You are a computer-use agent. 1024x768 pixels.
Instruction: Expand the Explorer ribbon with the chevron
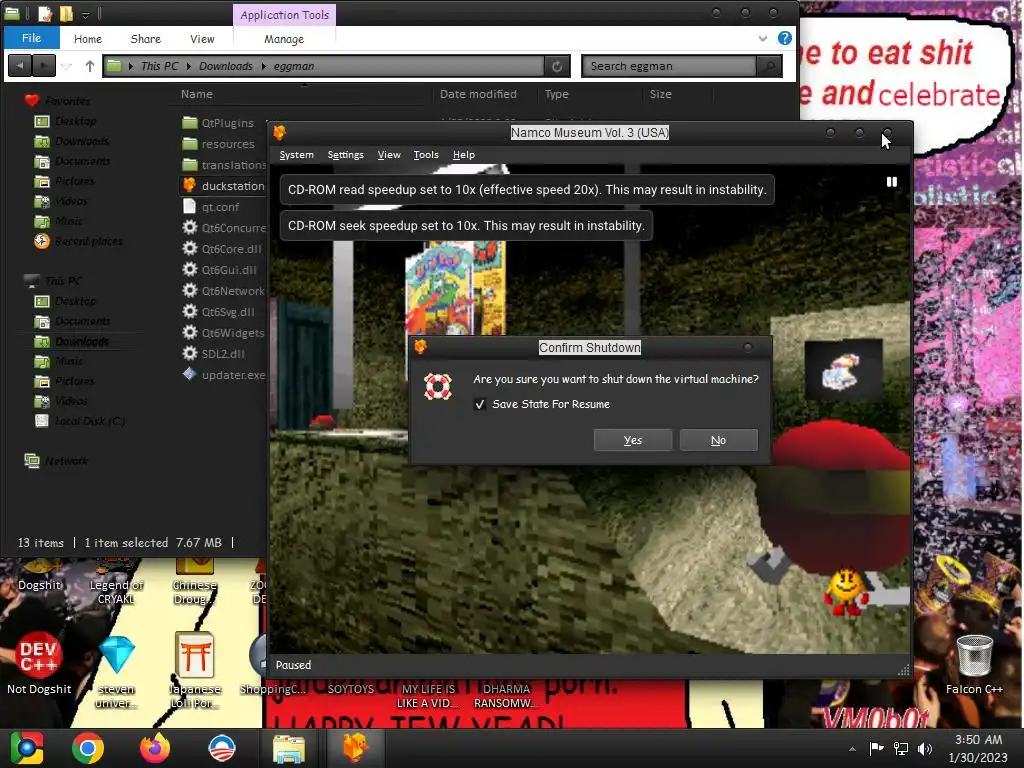(762, 39)
